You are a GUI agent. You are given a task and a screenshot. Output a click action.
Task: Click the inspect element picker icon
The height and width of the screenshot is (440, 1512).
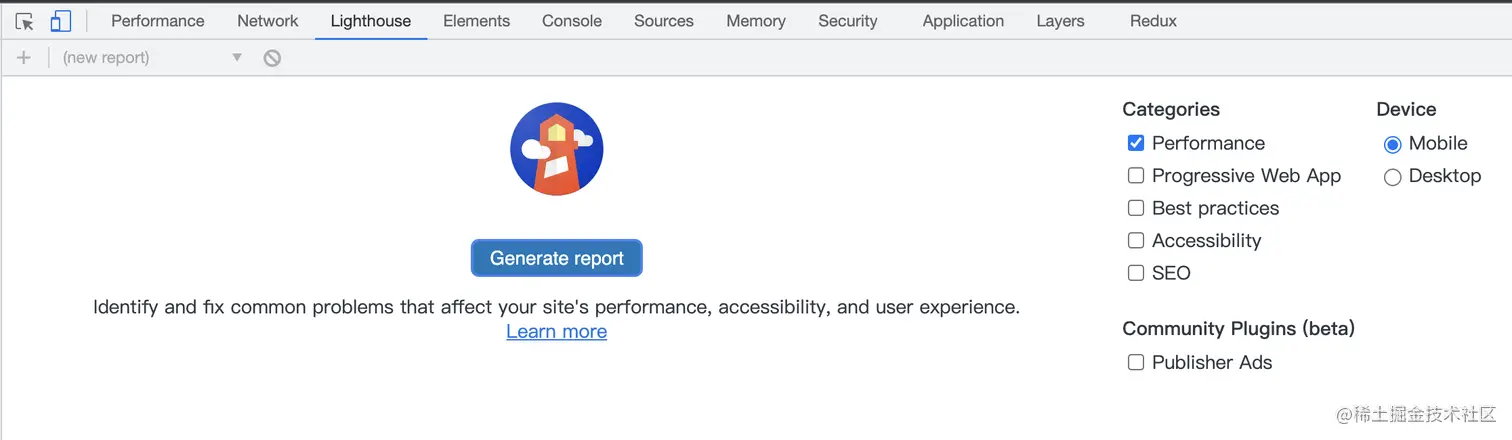[25, 21]
